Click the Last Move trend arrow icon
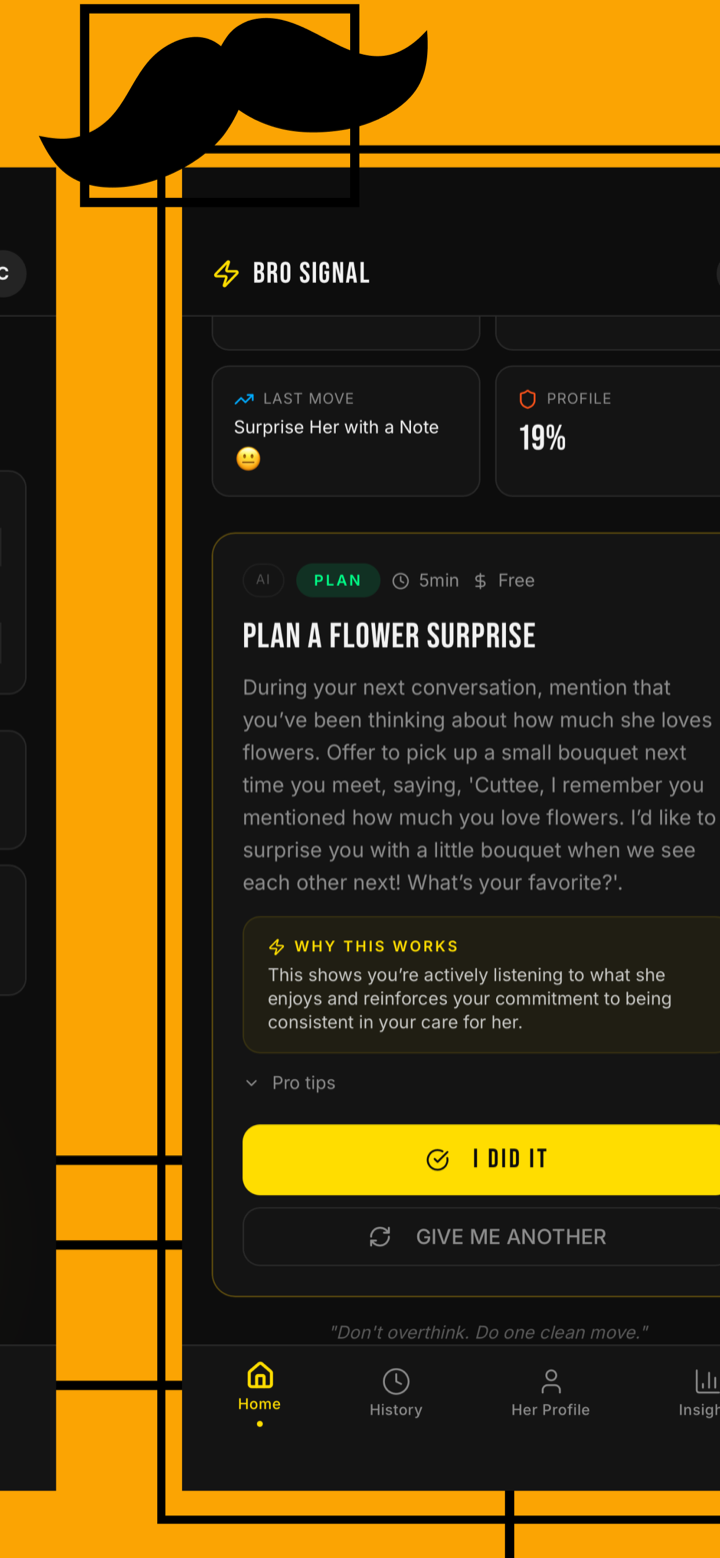Screen dimensions: 720x1558 click(244, 399)
